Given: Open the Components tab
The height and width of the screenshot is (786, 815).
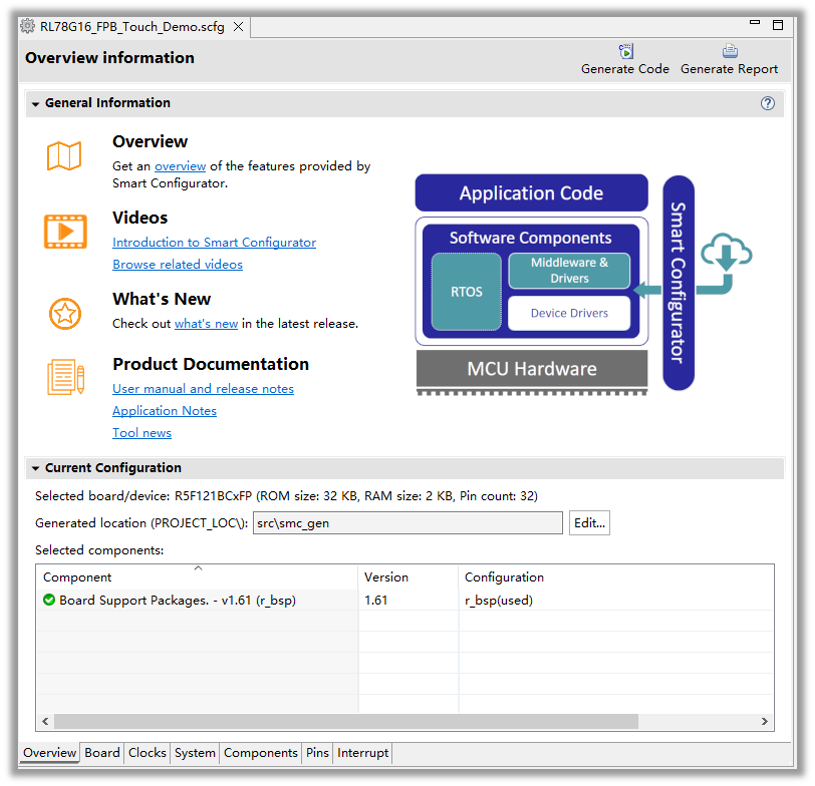Looking at the screenshot, I should [260, 753].
